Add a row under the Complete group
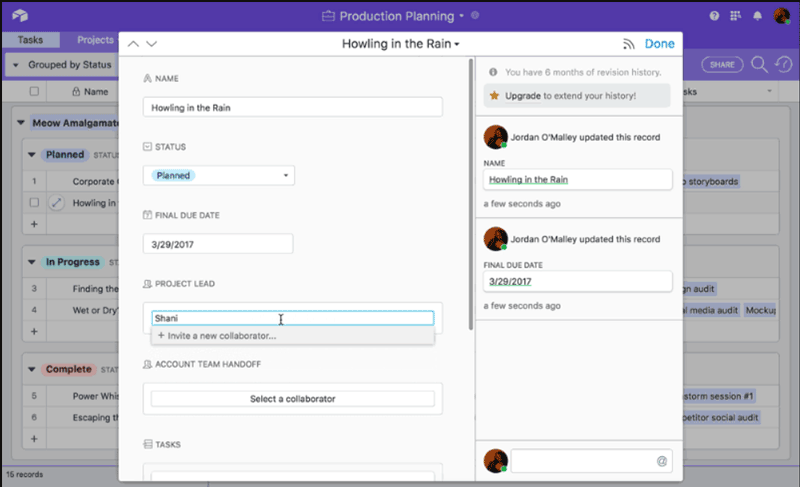This screenshot has width=800, height=487. (34, 439)
